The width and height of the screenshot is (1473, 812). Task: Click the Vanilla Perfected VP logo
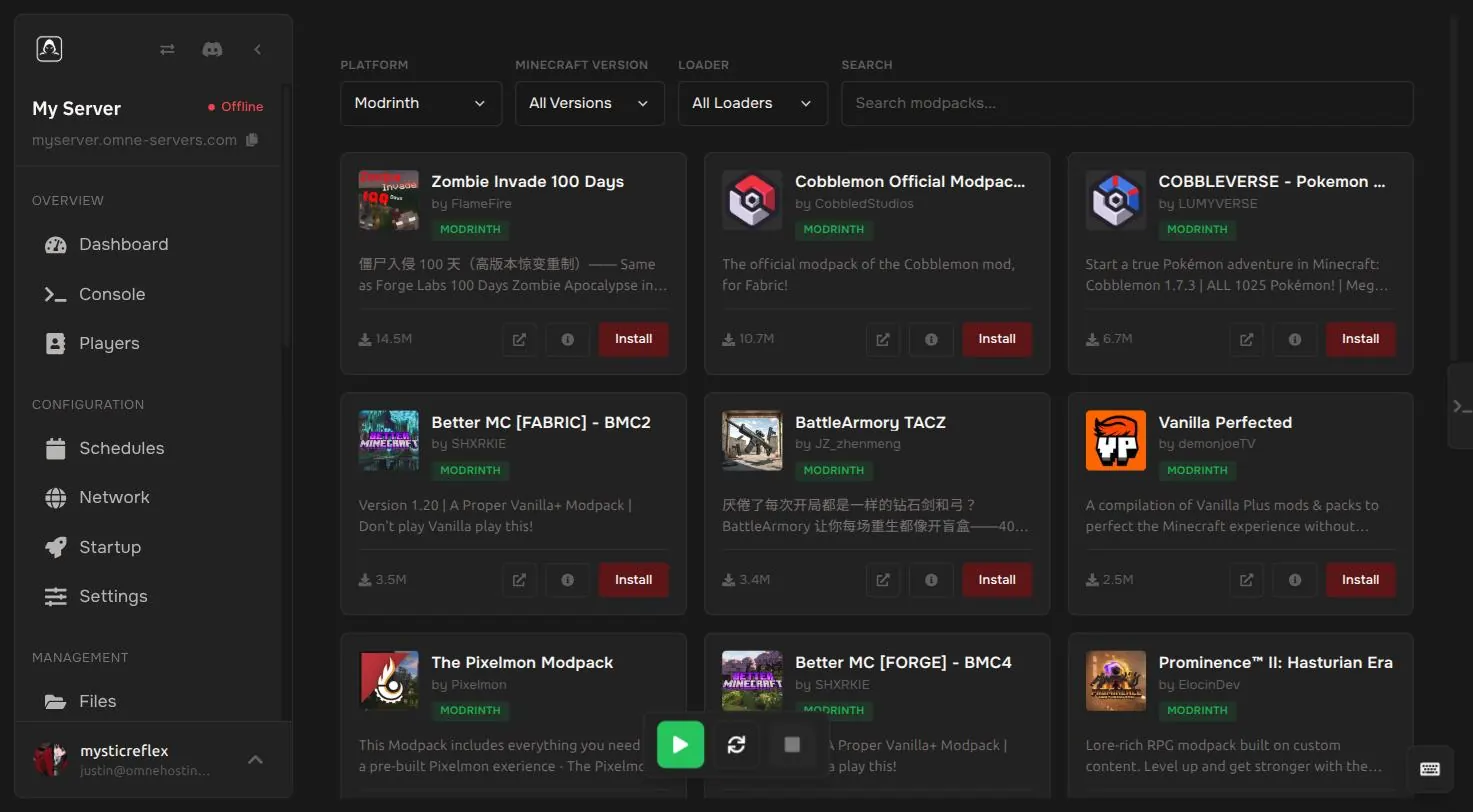1116,440
